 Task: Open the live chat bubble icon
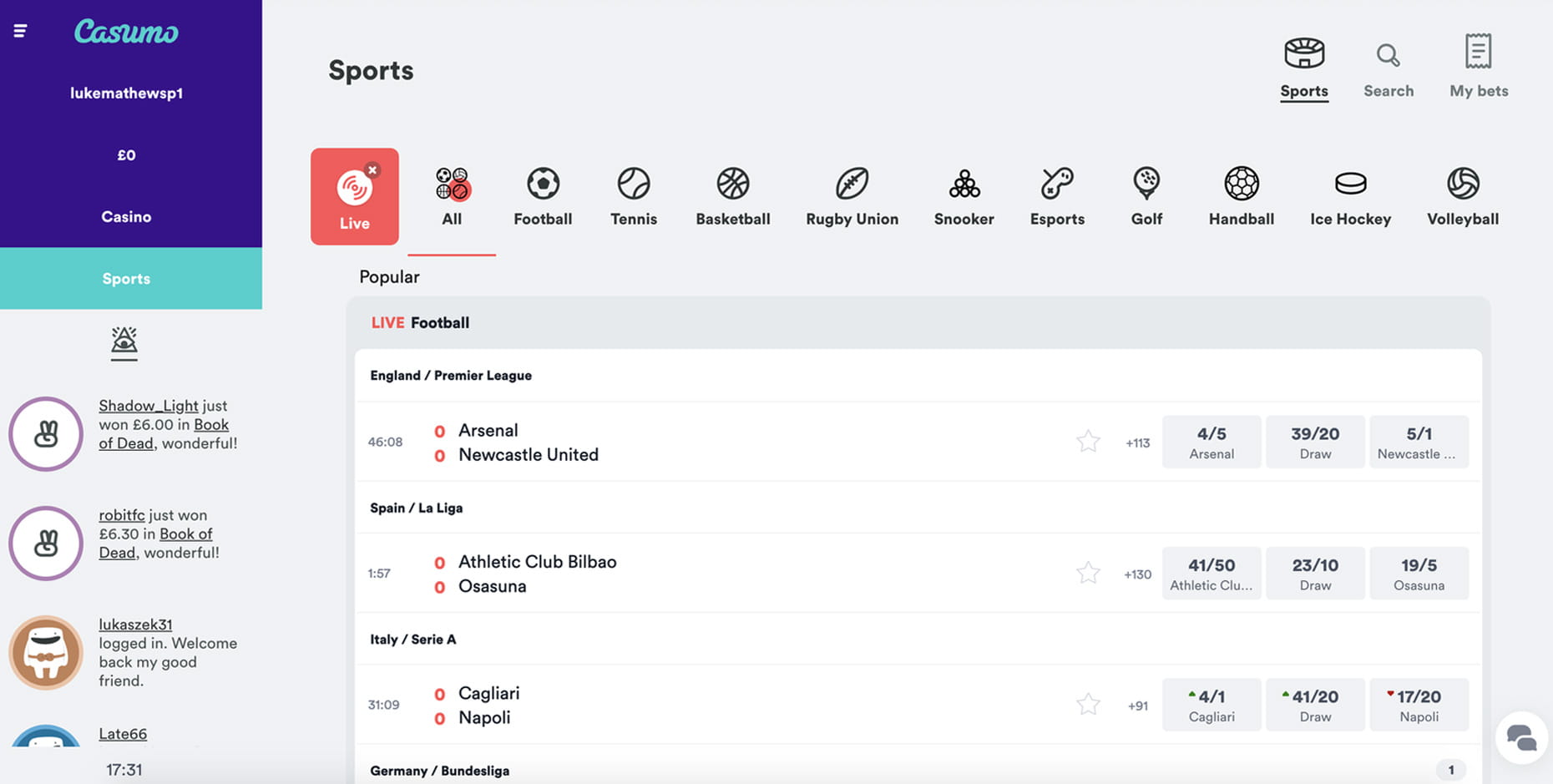click(1520, 737)
